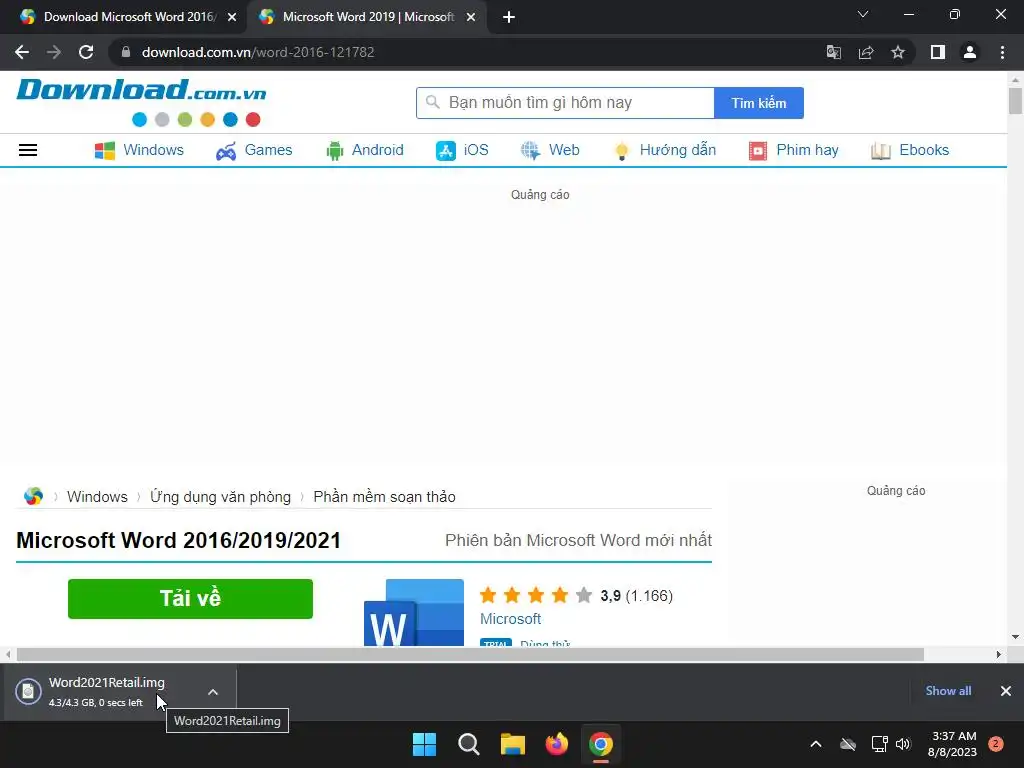
Task: Click the Download.com.vn logo
Action: [x=141, y=101]
